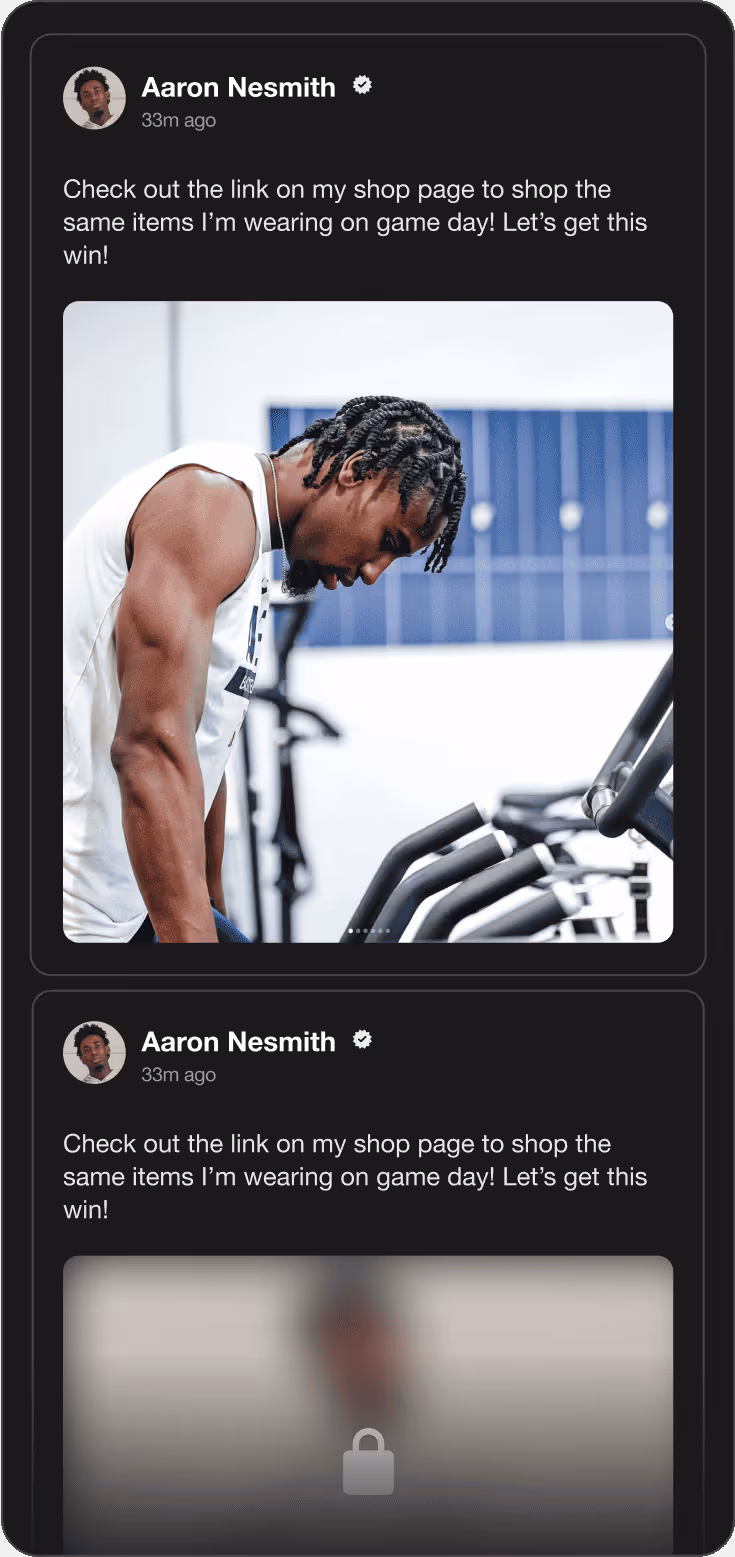Open the gym workout photo in the first post

tap(368, 622)
